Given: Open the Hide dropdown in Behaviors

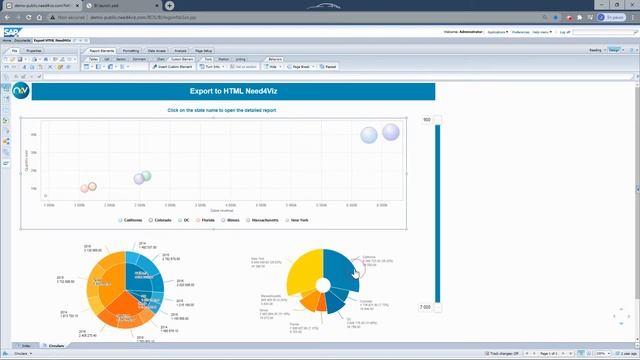Looking at the screenshot, I should tap(273, 67).
